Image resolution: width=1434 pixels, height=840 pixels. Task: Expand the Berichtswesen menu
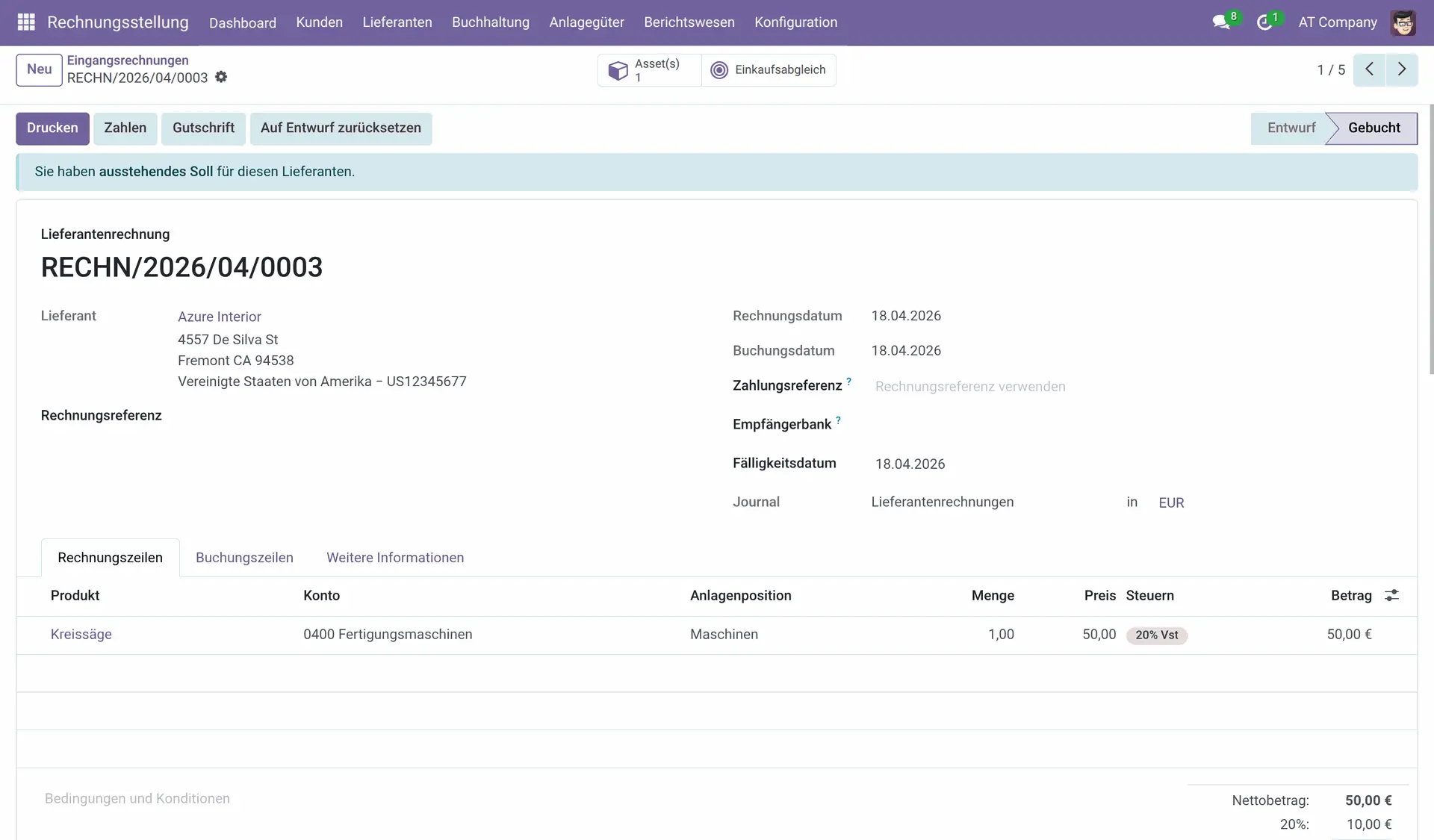pyautogui.click(x=689, y=22)
